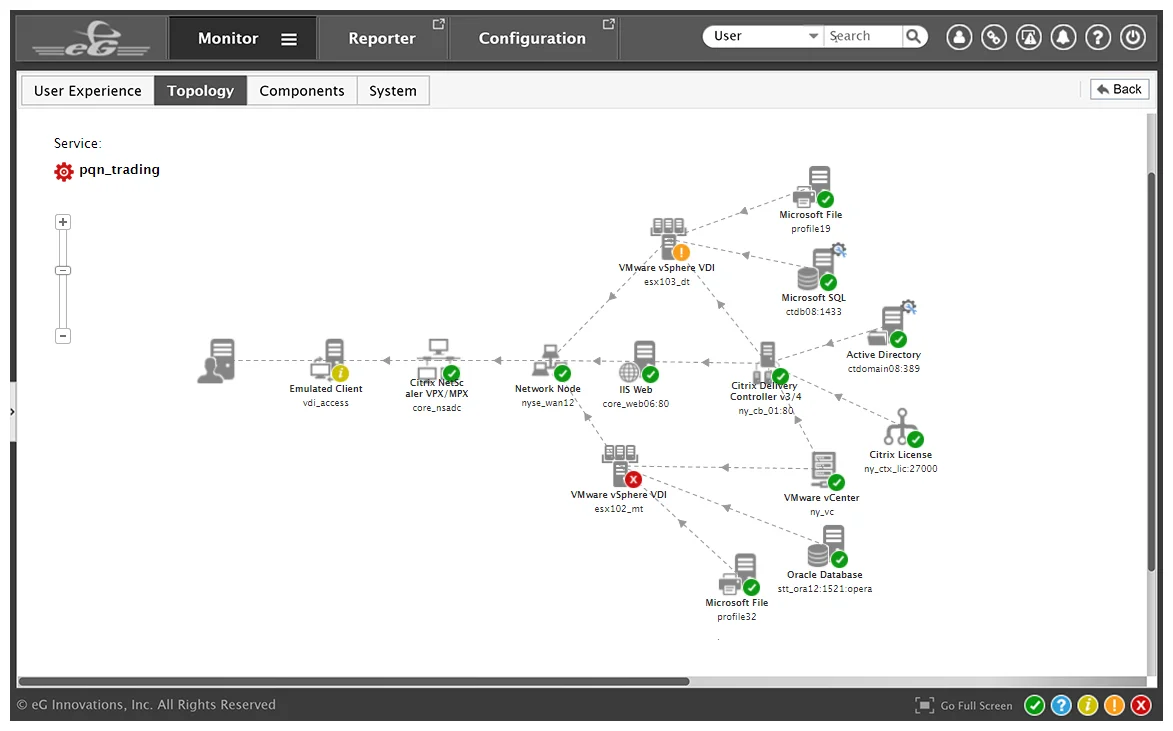Click Go Full Screen
Viewport: 1173px width, 731px height.
(x=964, y=706)
